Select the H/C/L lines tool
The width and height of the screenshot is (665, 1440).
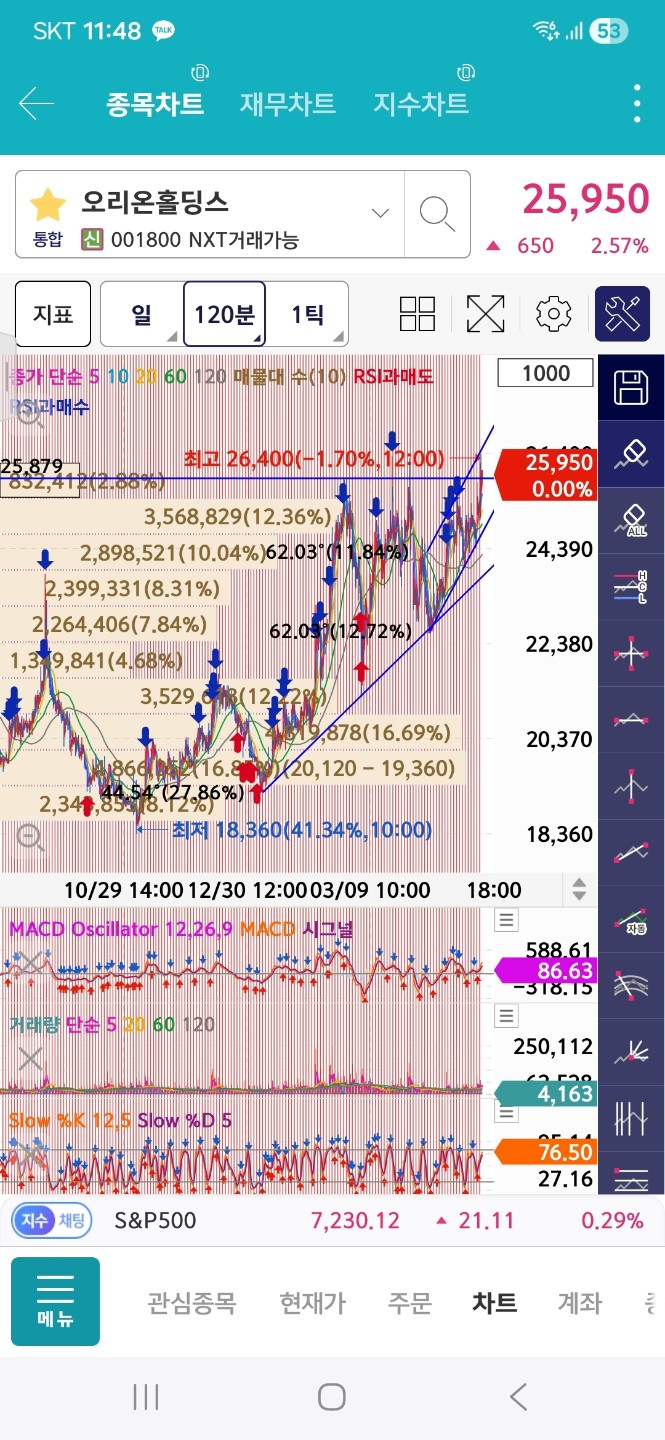coord(631,585)
